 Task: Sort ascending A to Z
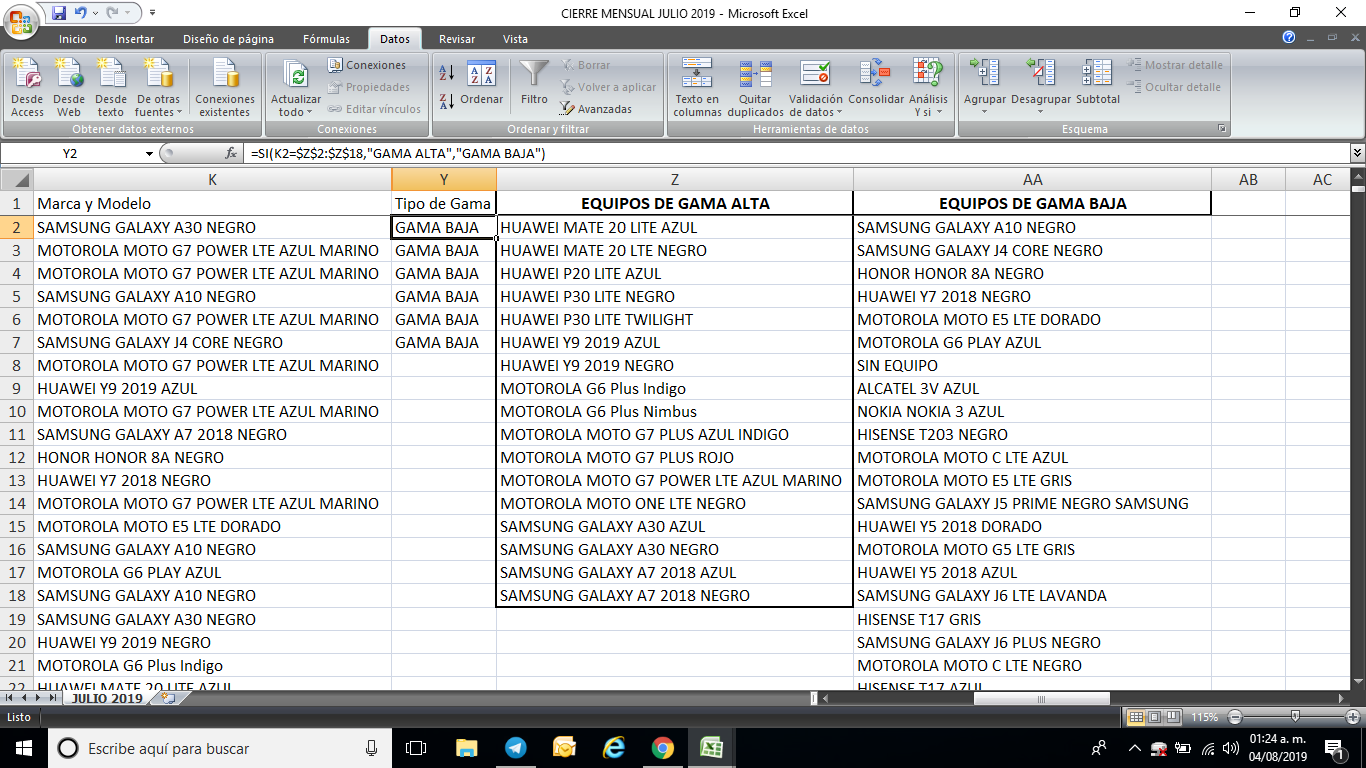(x=447, y=73)
